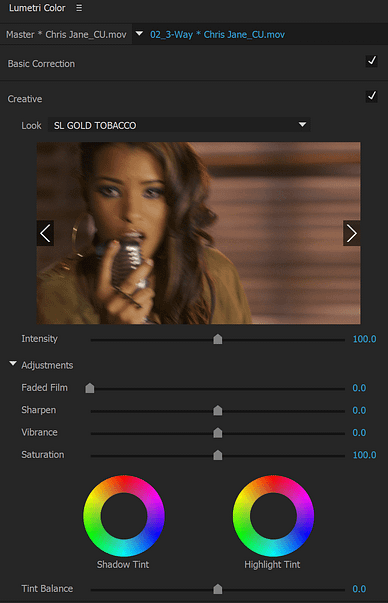Click the Look label text
The width and height of the screenshot is (388, 603).
pyautogui.click(x=31, y=125)
